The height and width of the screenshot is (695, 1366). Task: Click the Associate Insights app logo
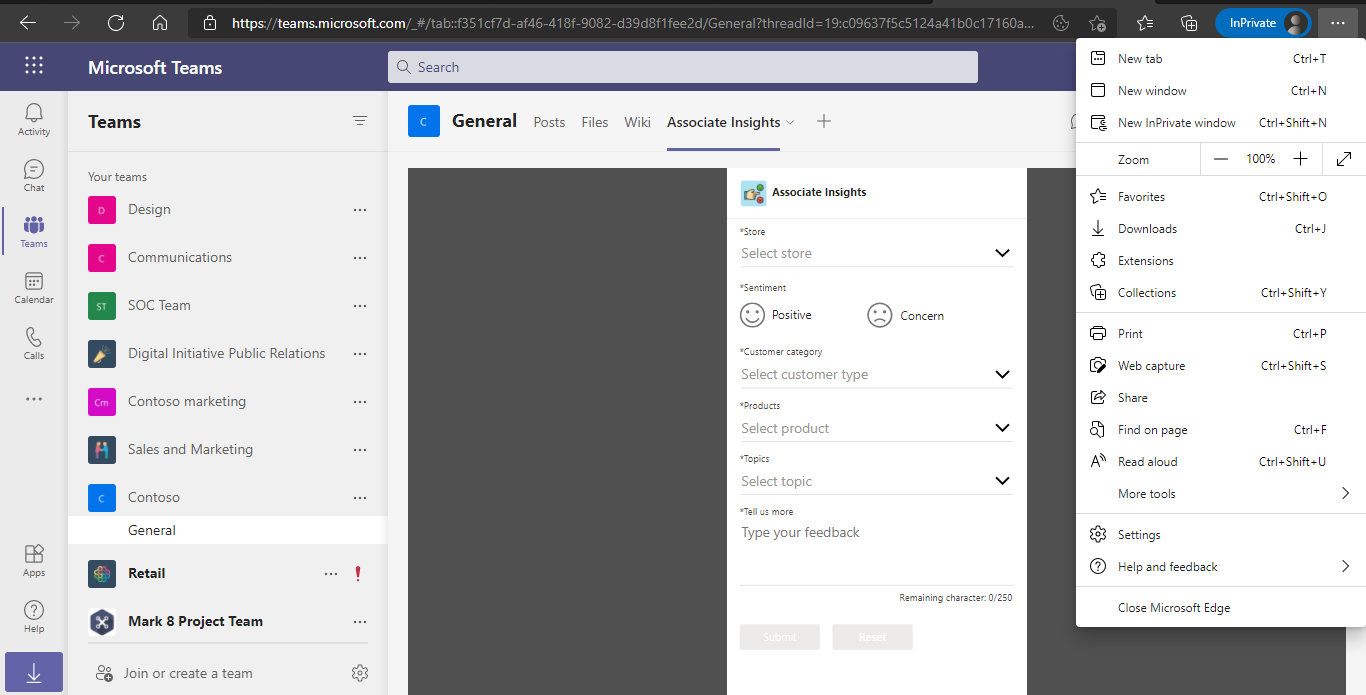click(753, 192)
